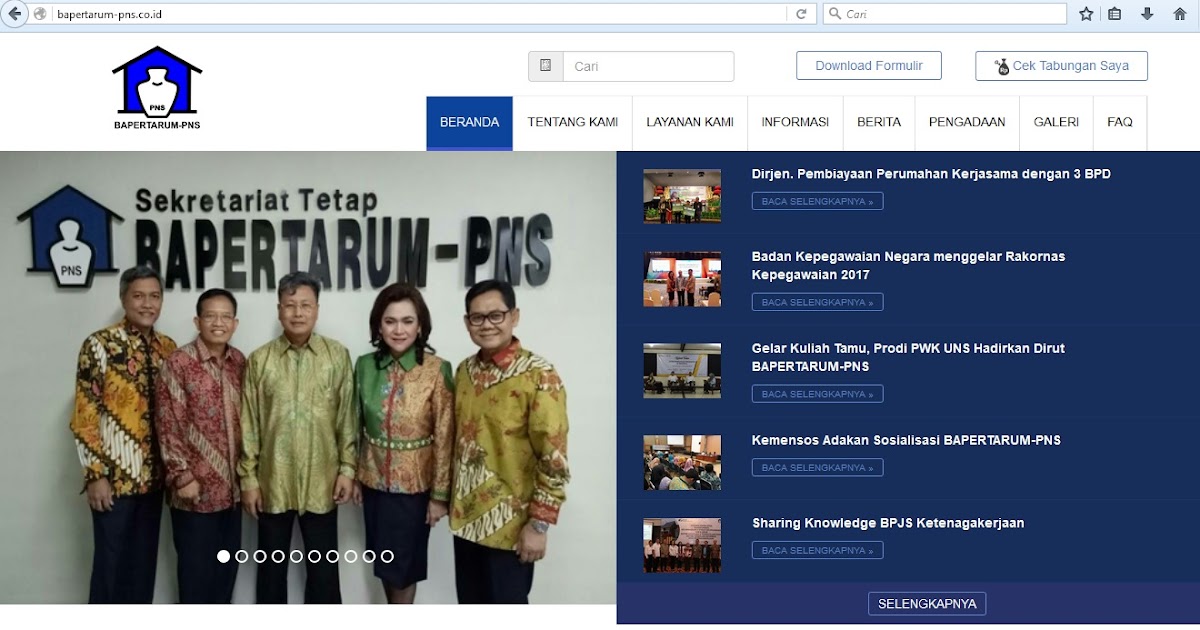The height and width of the screenshot is (630, 1200).
Task: Open PENGADAAN menu item
Action: tap(967, 122)
